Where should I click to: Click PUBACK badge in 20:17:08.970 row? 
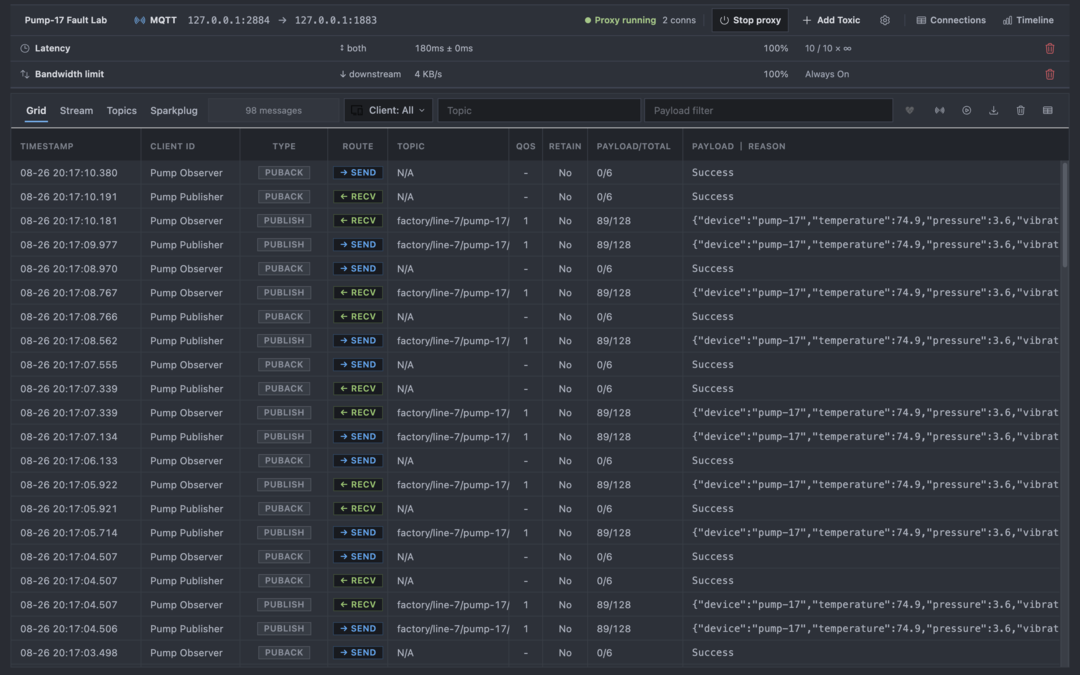click(284, 269)
